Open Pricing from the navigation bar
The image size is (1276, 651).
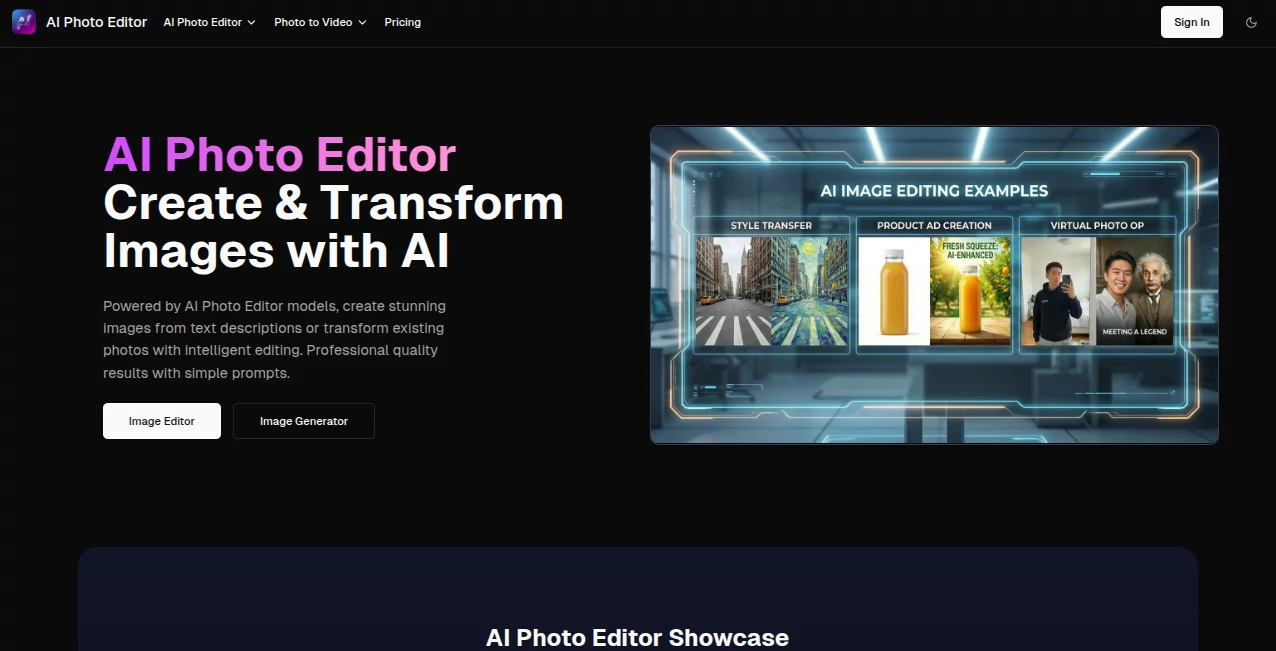click(402, 22)
